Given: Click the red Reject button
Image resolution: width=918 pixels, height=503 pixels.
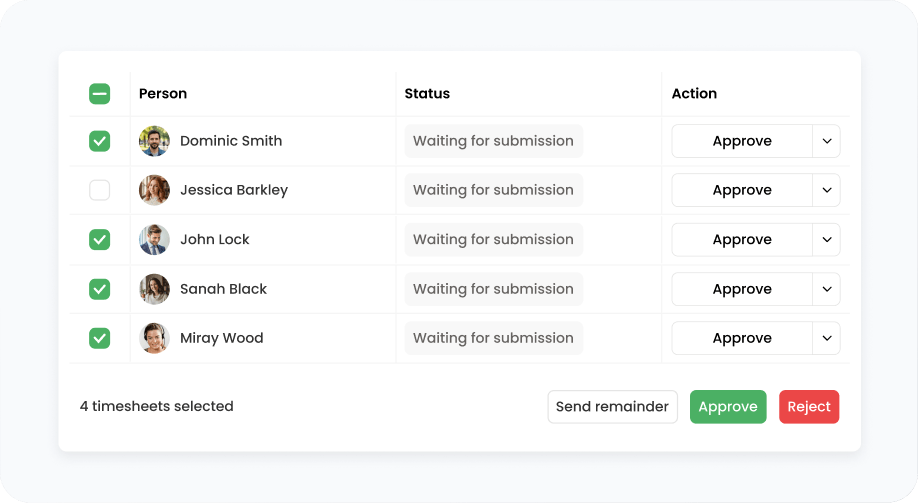Looking at the screenshot, I should (x=809, y=407).
